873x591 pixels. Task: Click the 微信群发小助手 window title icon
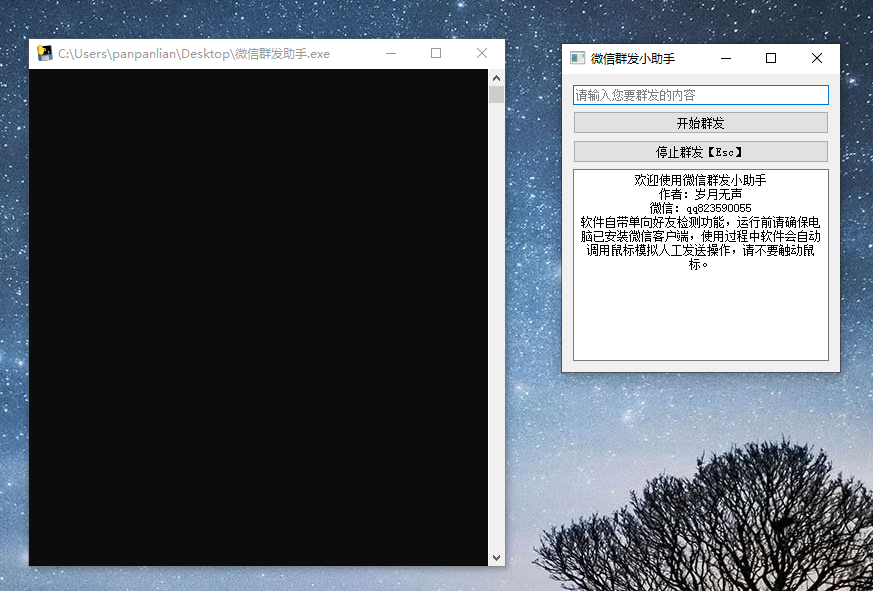577,58
